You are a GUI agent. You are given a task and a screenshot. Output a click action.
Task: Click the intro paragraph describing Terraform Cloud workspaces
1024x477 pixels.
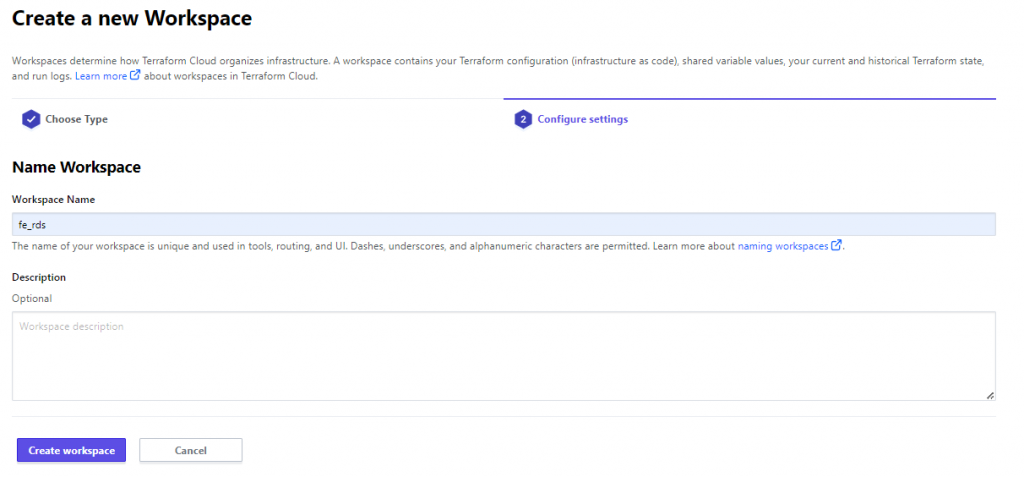pos(498,68)
